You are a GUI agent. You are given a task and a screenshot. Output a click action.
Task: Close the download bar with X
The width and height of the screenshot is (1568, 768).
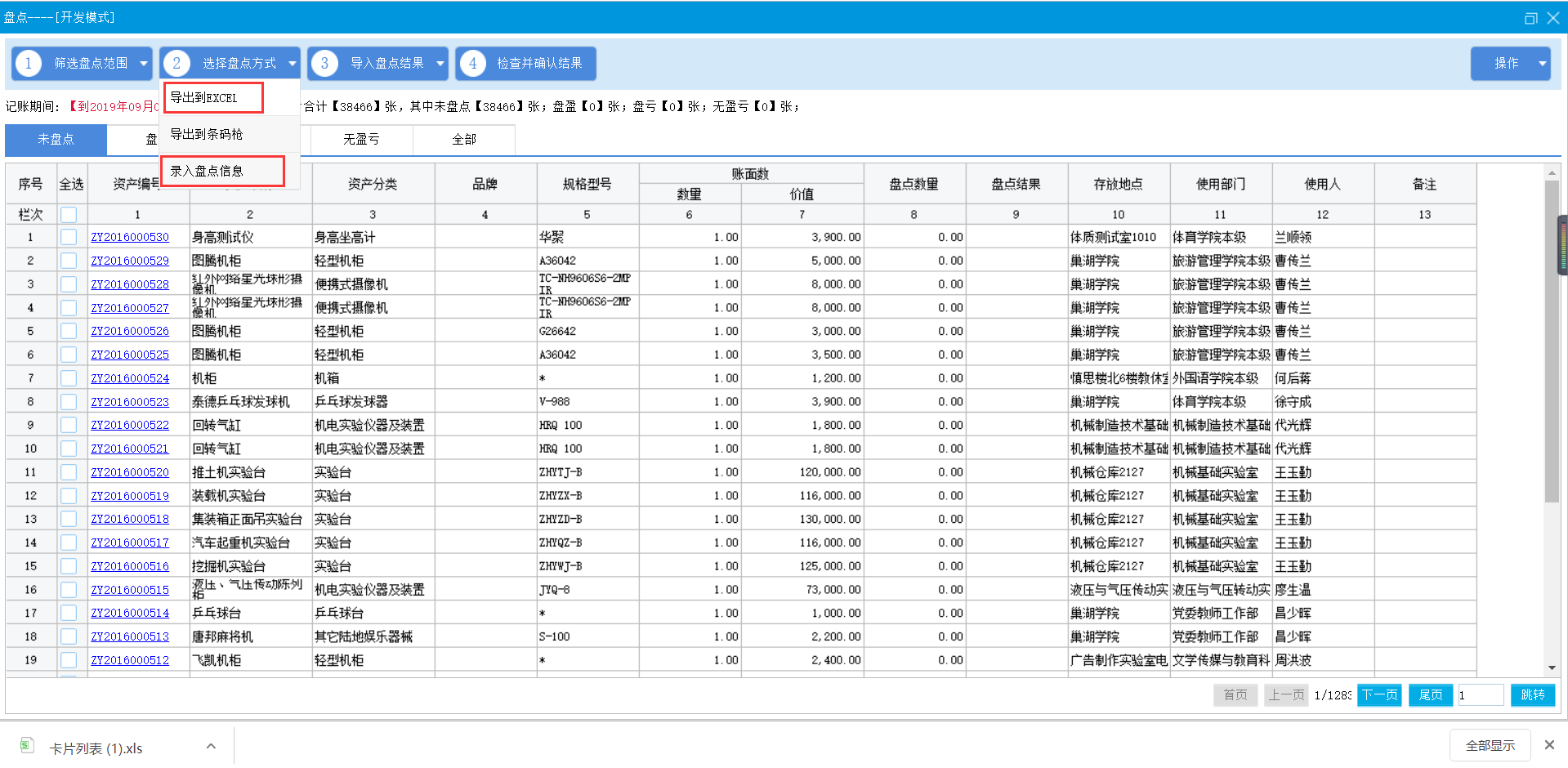(x=1549, y=744)
